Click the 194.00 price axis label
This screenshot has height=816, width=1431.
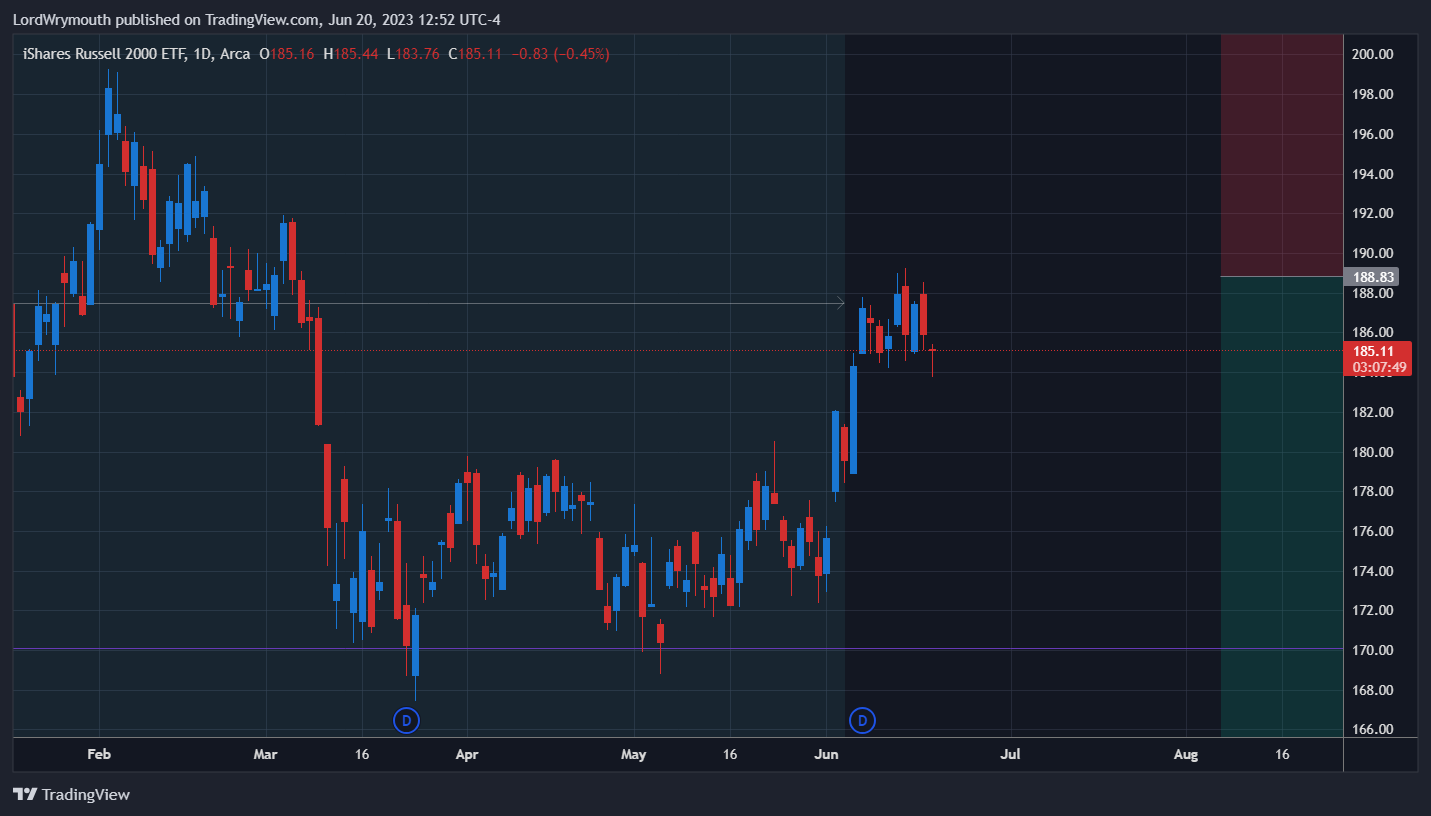pyautogui.click(x=1373, y=174)
